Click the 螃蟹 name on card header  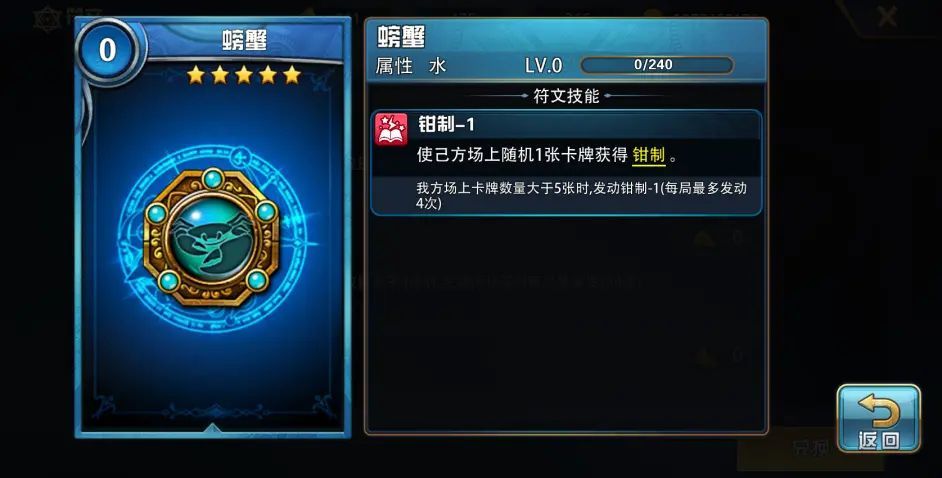pyautogui.click(x=244, y=41)
